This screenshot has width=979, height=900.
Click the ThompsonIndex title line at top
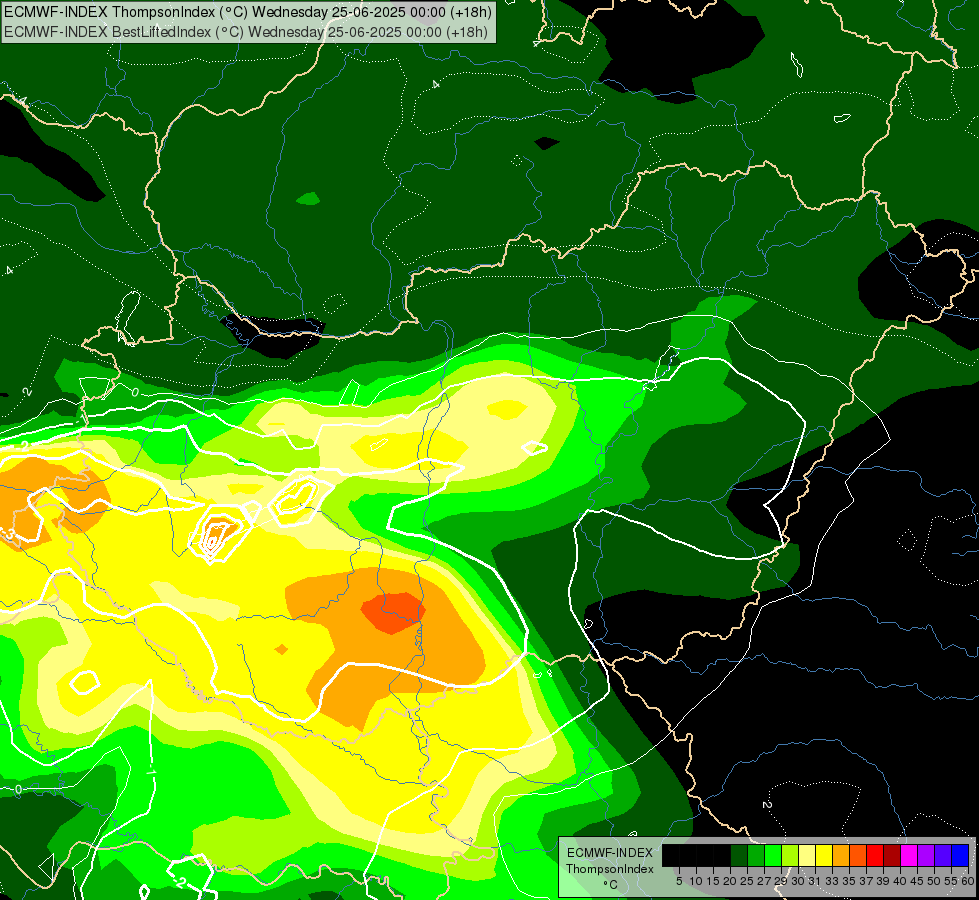pyautogui.click(x=248, y=12)
